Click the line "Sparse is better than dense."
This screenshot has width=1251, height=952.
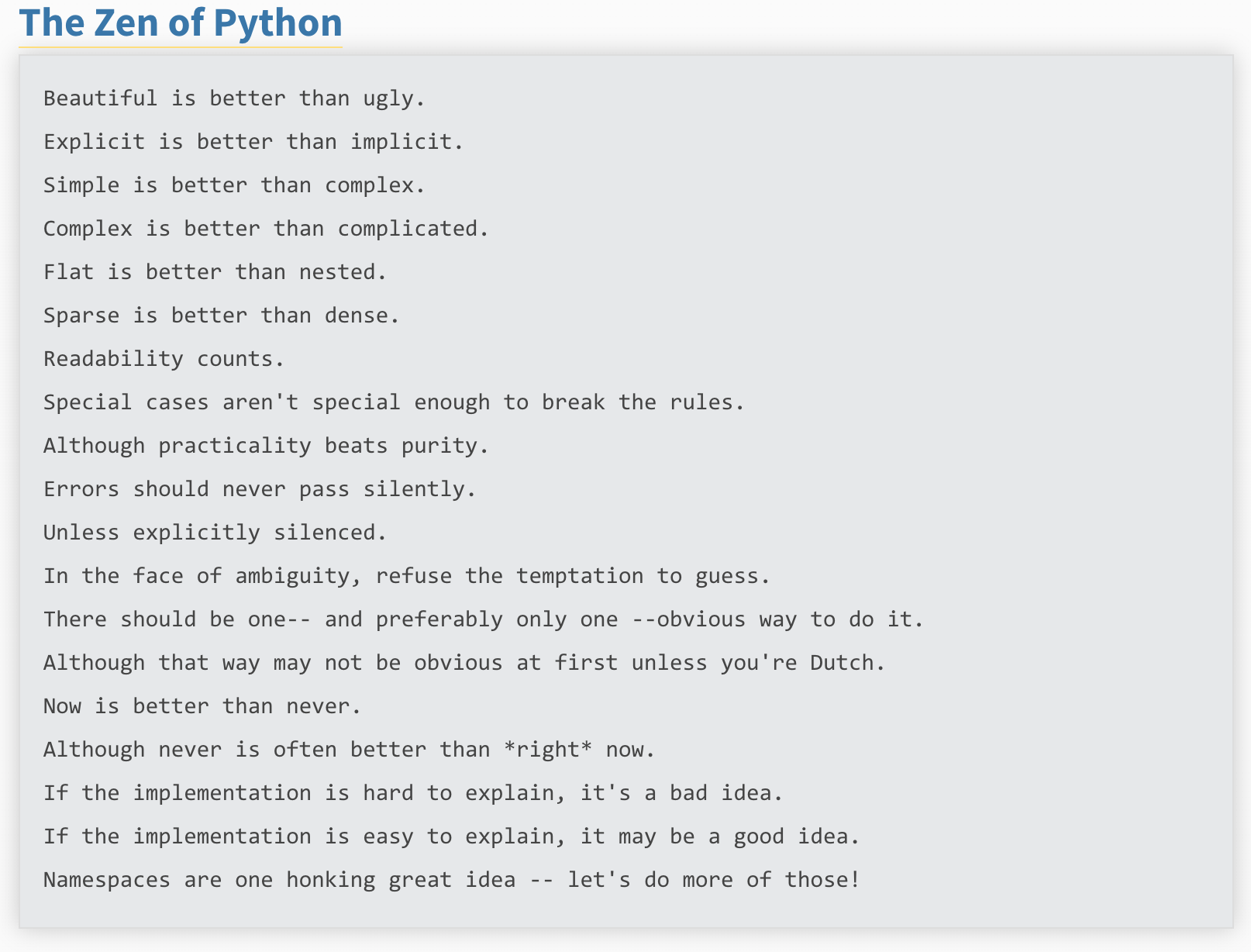tap(222, 316)
